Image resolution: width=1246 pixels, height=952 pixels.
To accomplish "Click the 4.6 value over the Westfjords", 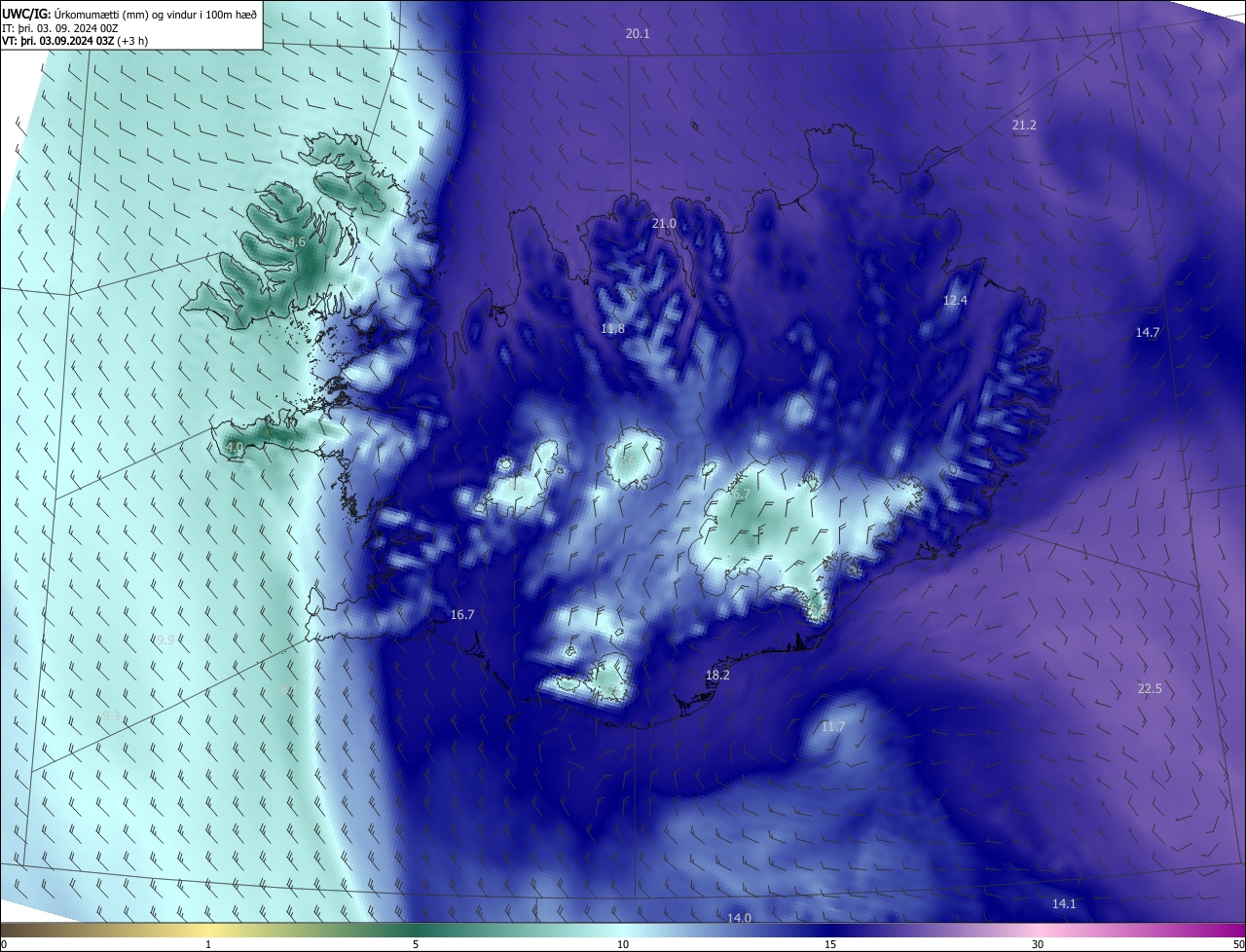I will pyautogui.click(x=297, y=241).
